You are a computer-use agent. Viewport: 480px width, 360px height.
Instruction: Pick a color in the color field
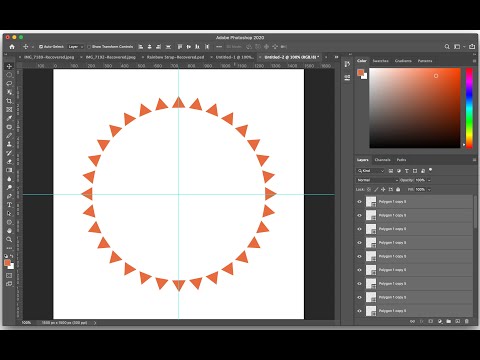415,108
